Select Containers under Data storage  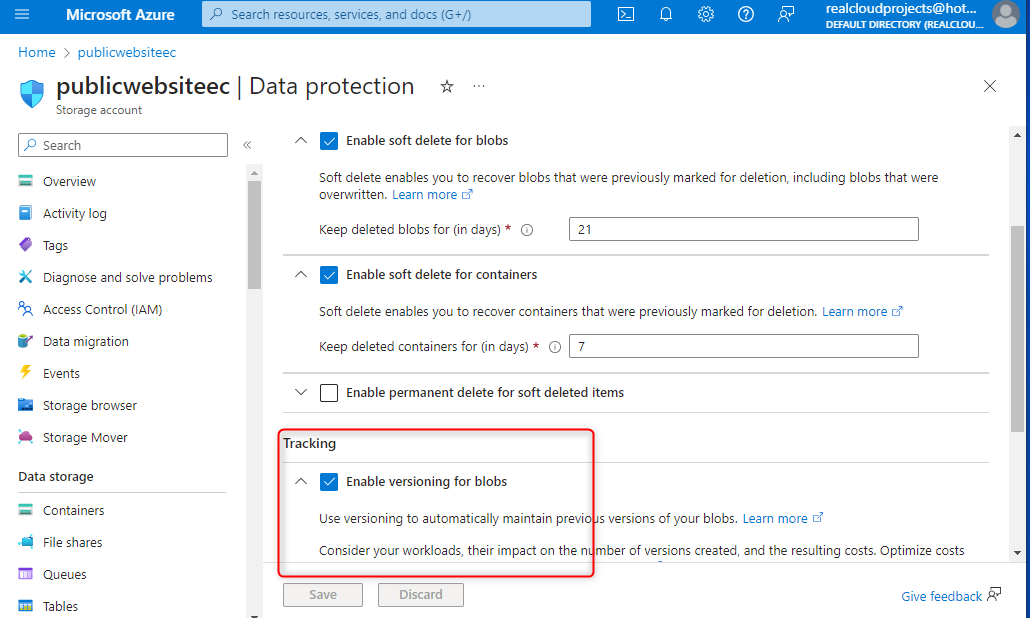click(73, 511)
